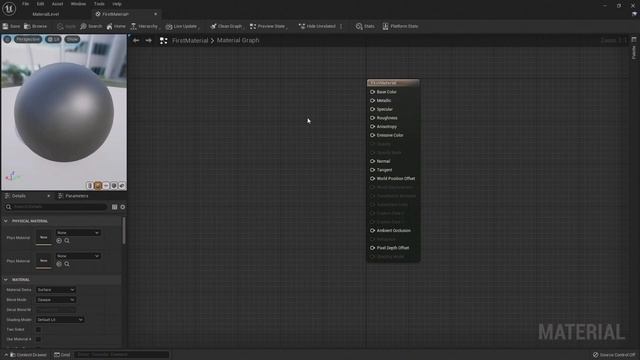Click the Emissive Color input pin

coord(372,135)
